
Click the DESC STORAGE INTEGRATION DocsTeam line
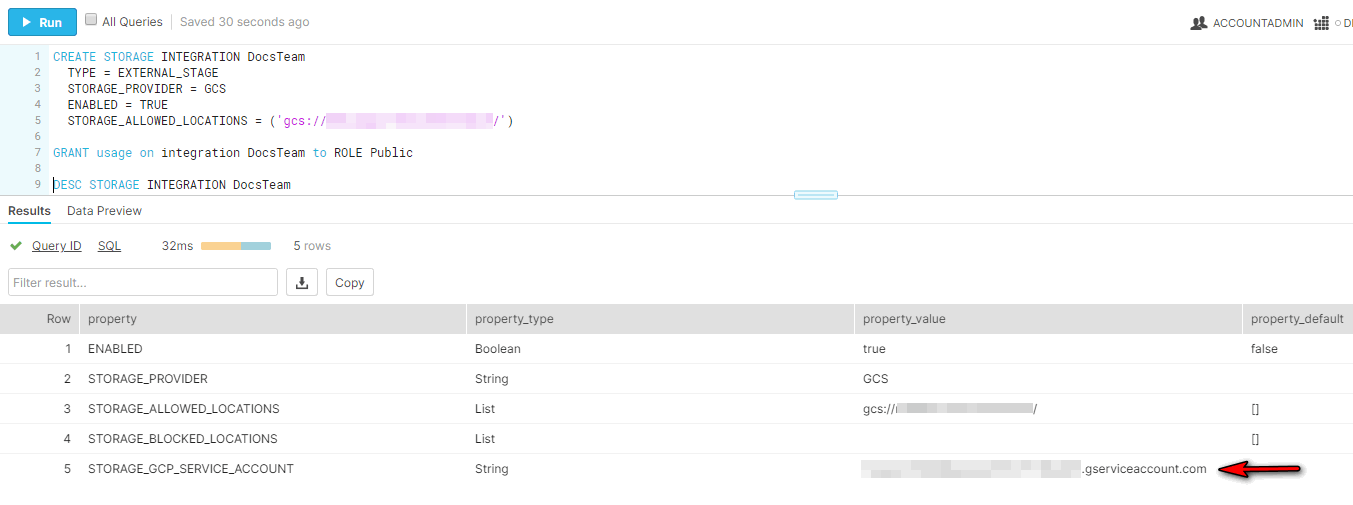point(172,185)
